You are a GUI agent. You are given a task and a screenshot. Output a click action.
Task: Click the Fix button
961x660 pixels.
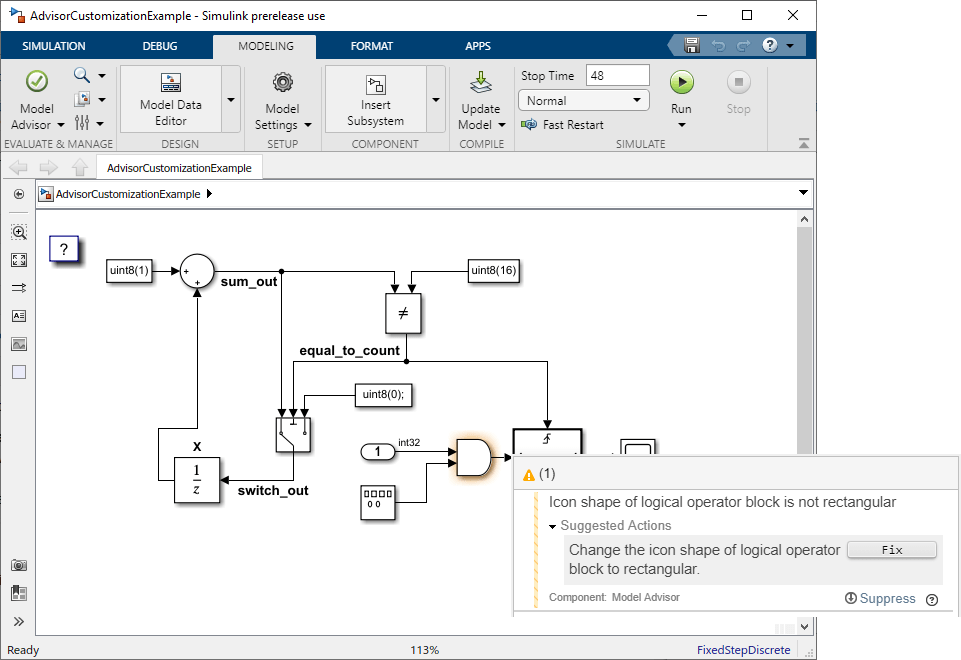(x=892, y=550)
